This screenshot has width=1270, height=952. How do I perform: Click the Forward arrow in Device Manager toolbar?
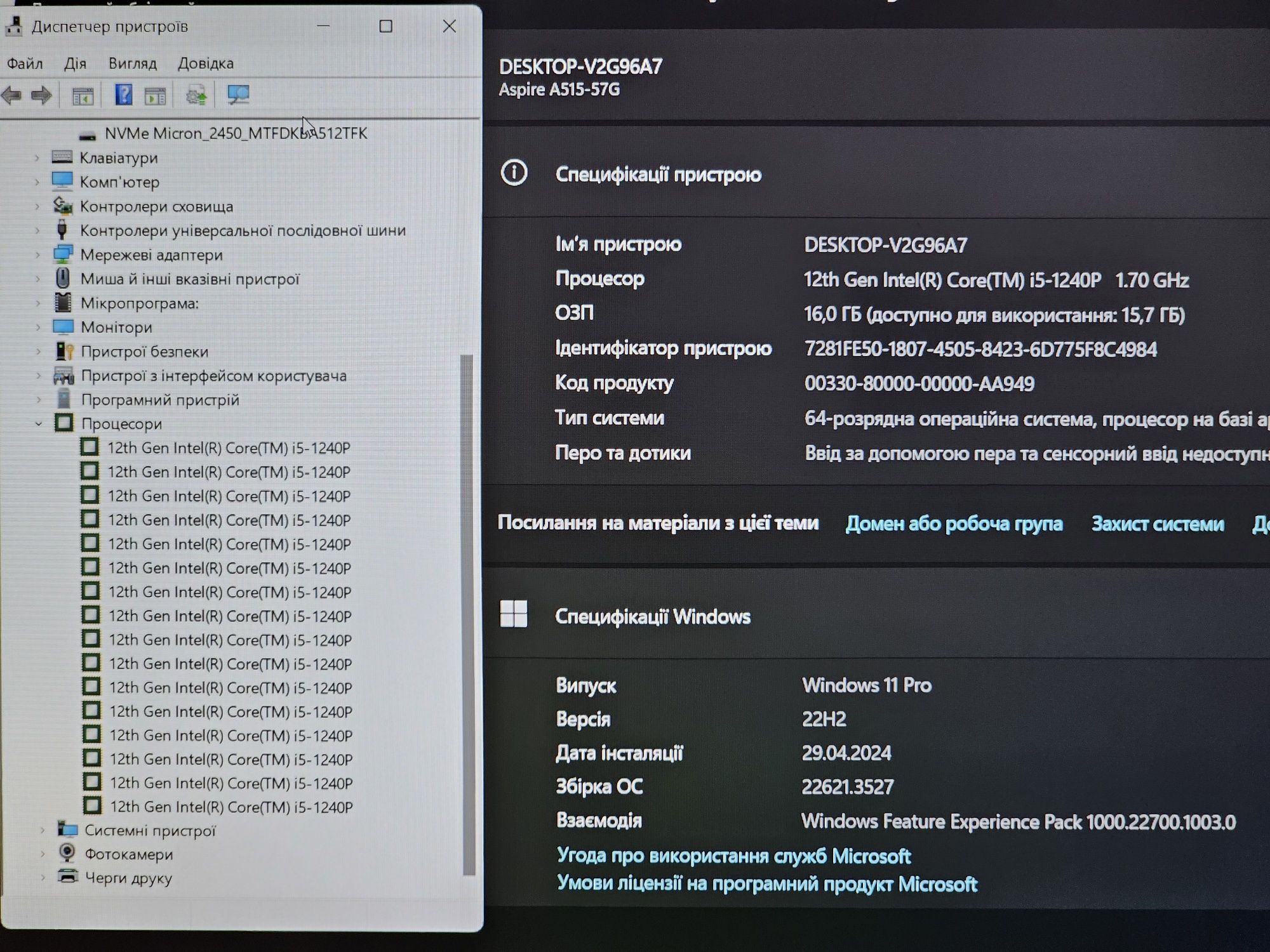(x=41, y=96)
